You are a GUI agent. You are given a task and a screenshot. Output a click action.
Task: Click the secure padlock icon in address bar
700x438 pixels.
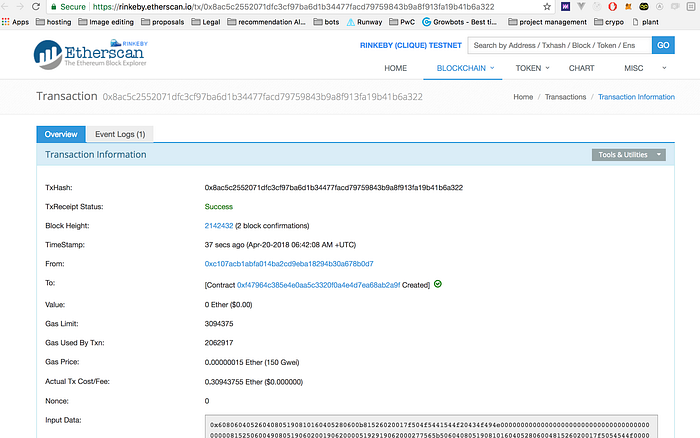pos(54,7)
